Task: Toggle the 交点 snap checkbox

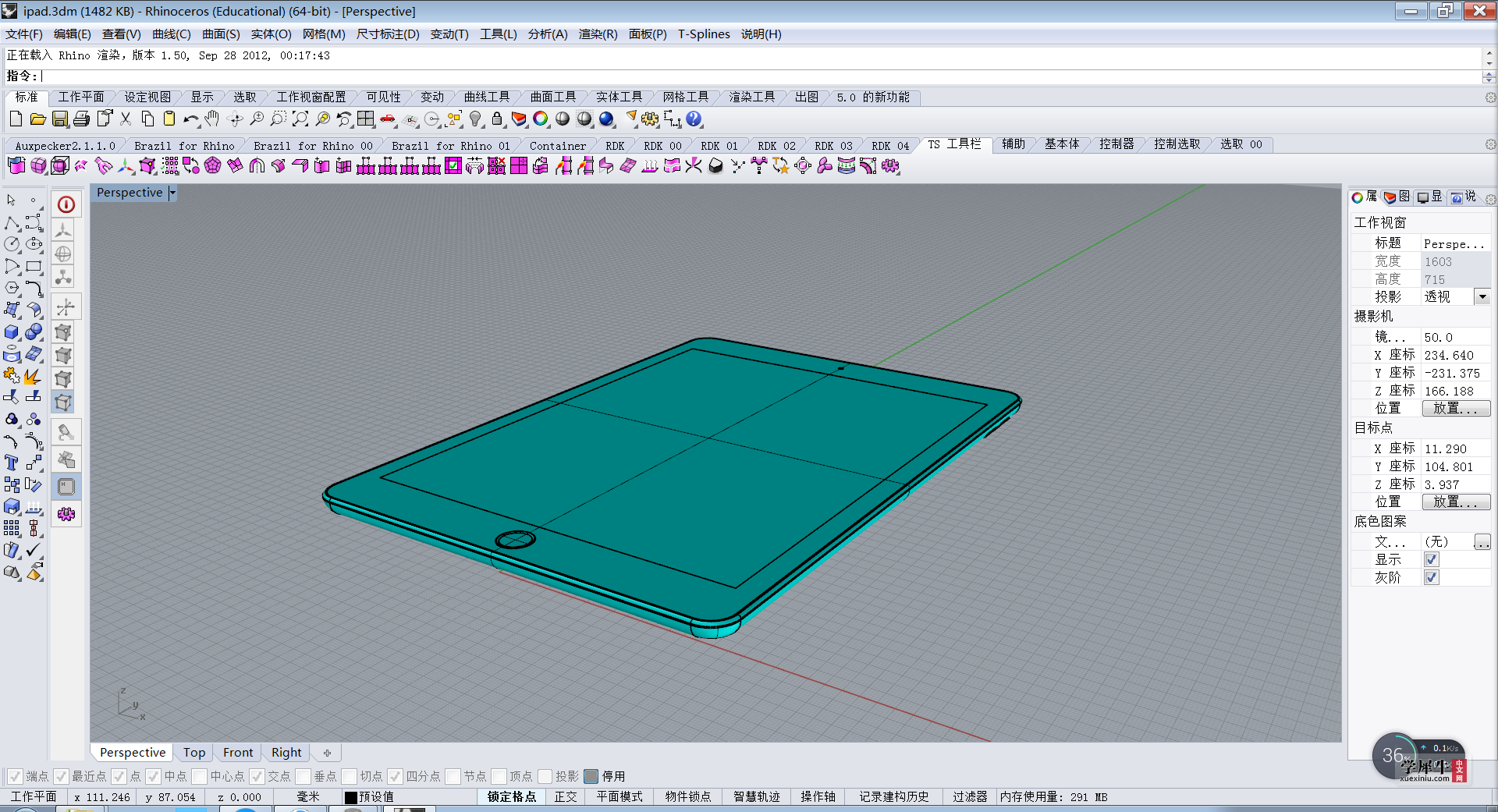Action: click(257, 776)
